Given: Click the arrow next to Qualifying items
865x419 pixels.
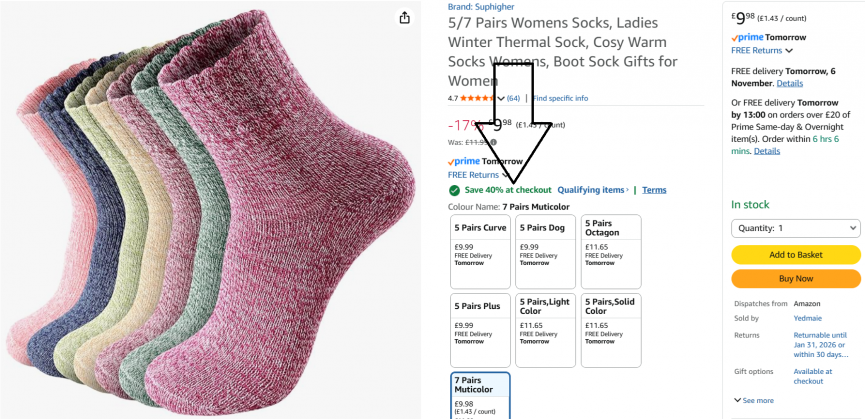Looking at the screenshot, I should 628,190.
